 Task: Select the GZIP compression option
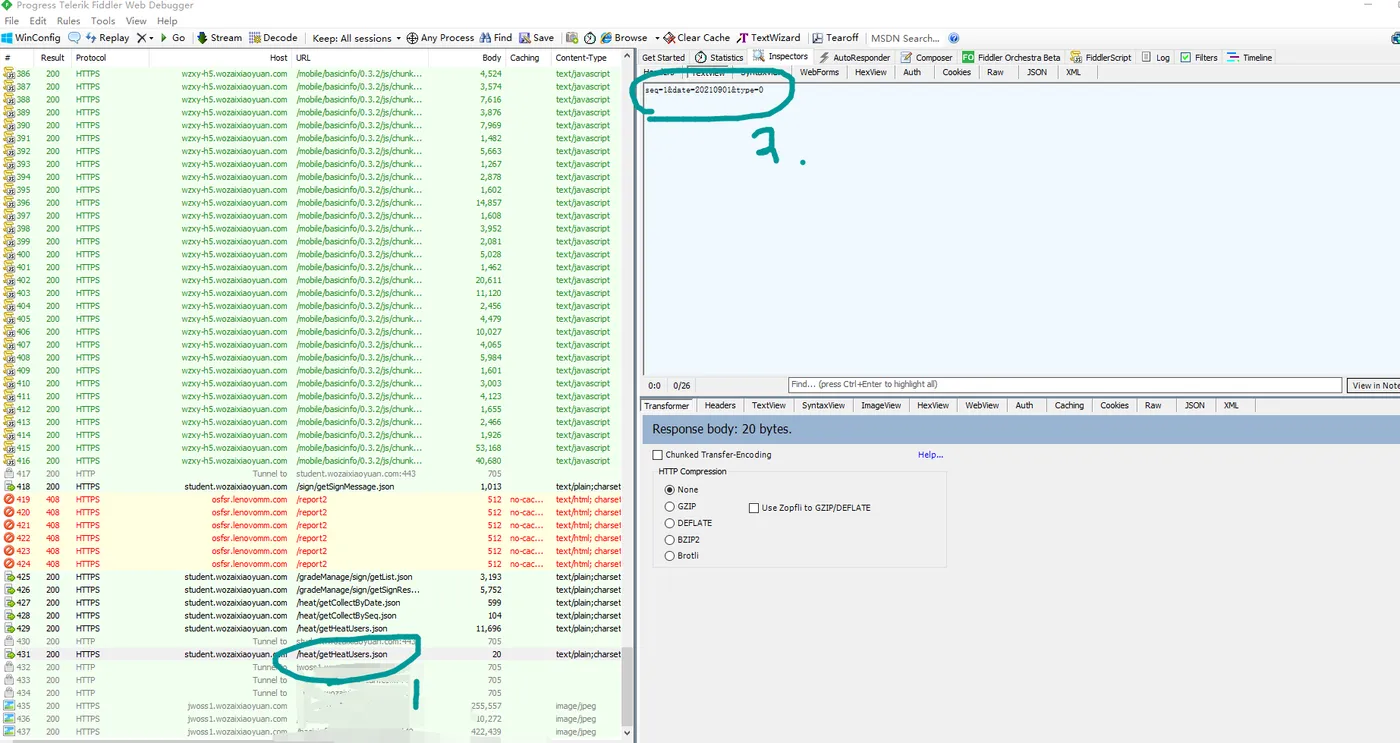670,507
